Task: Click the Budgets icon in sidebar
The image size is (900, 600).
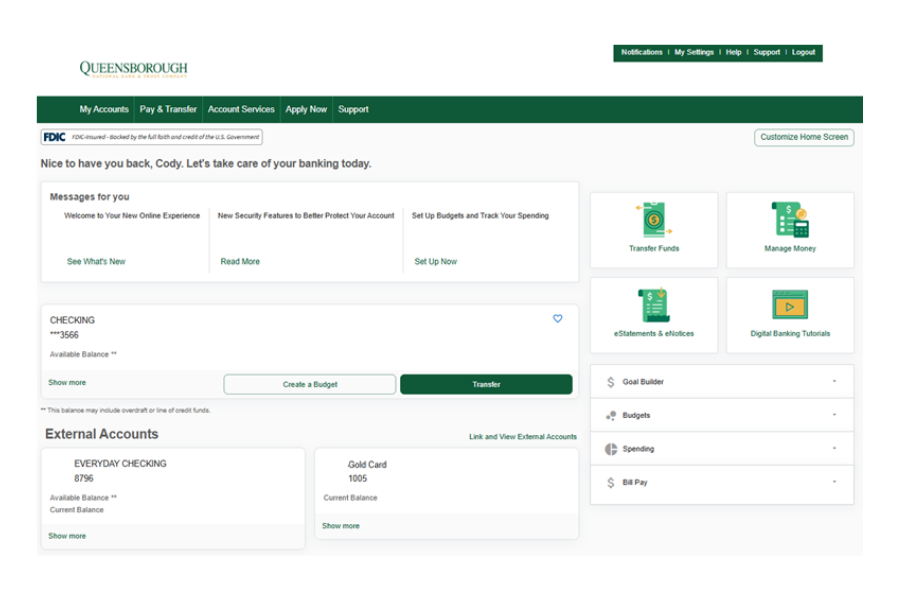Action: [611, 416]
